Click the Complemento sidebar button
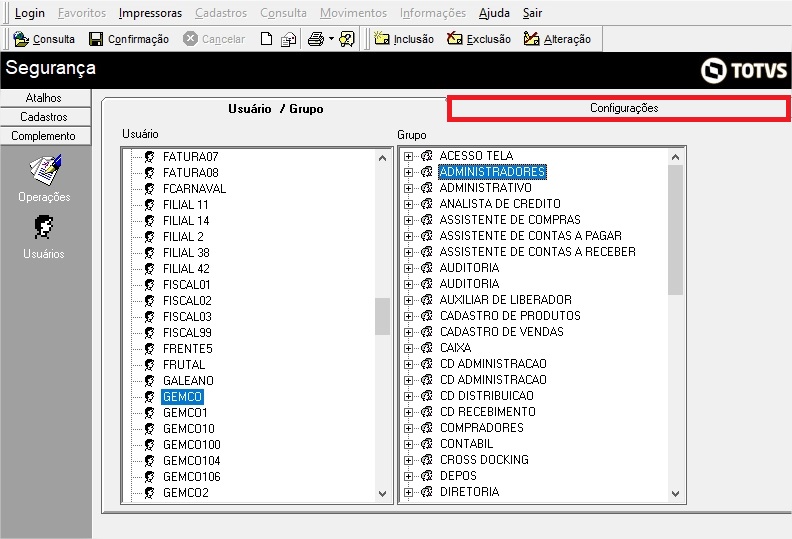The image size is (792, 539). 44,136
